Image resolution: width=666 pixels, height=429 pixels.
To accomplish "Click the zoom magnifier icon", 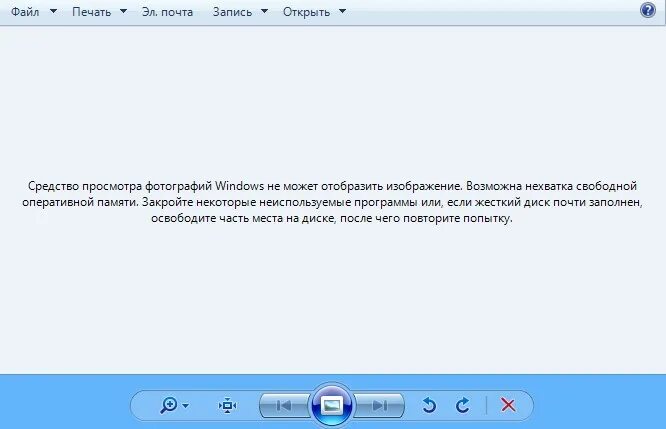I will (x=169, y=405).
